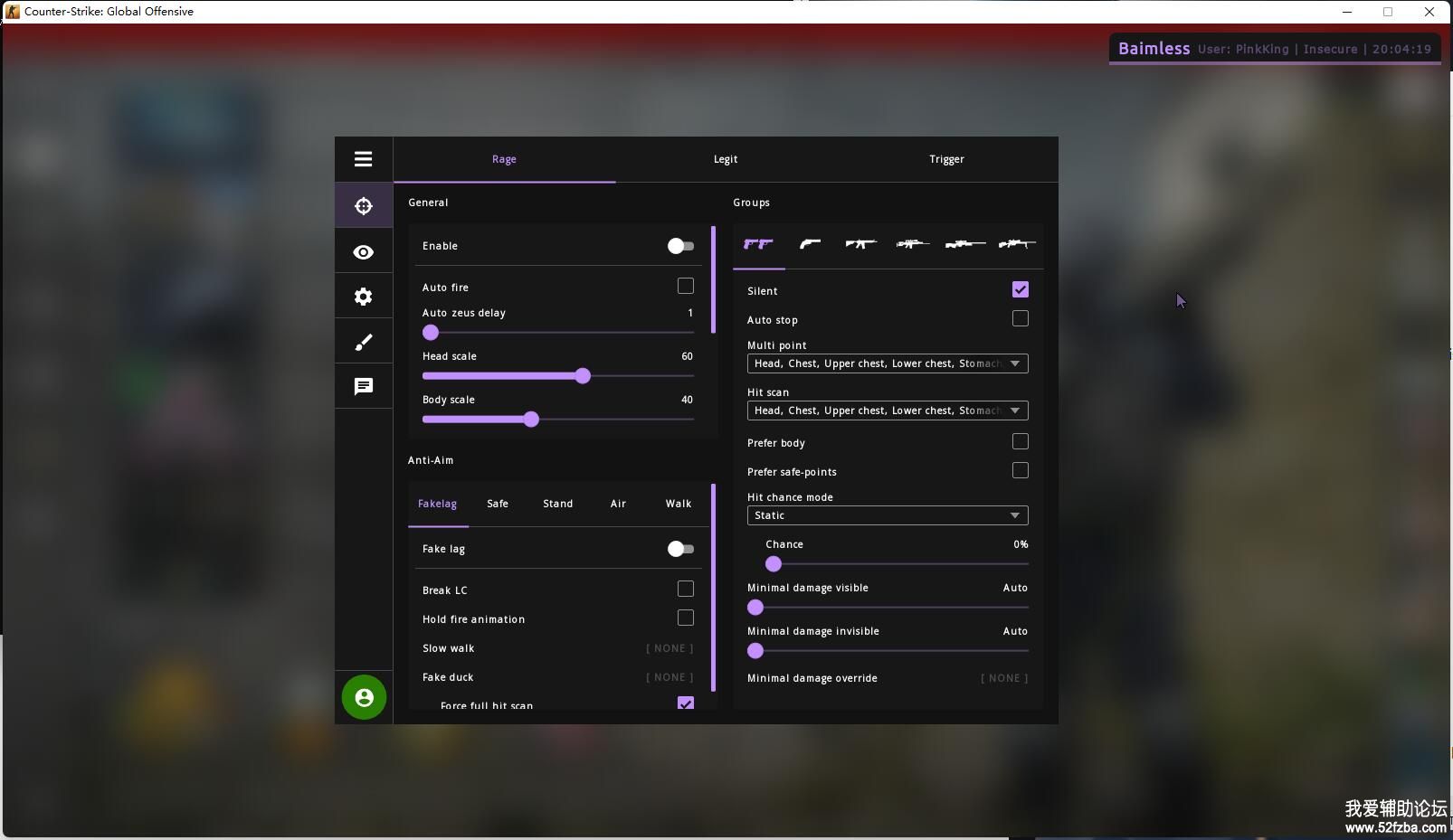Click the green user profile icon

tap(364, 697)
